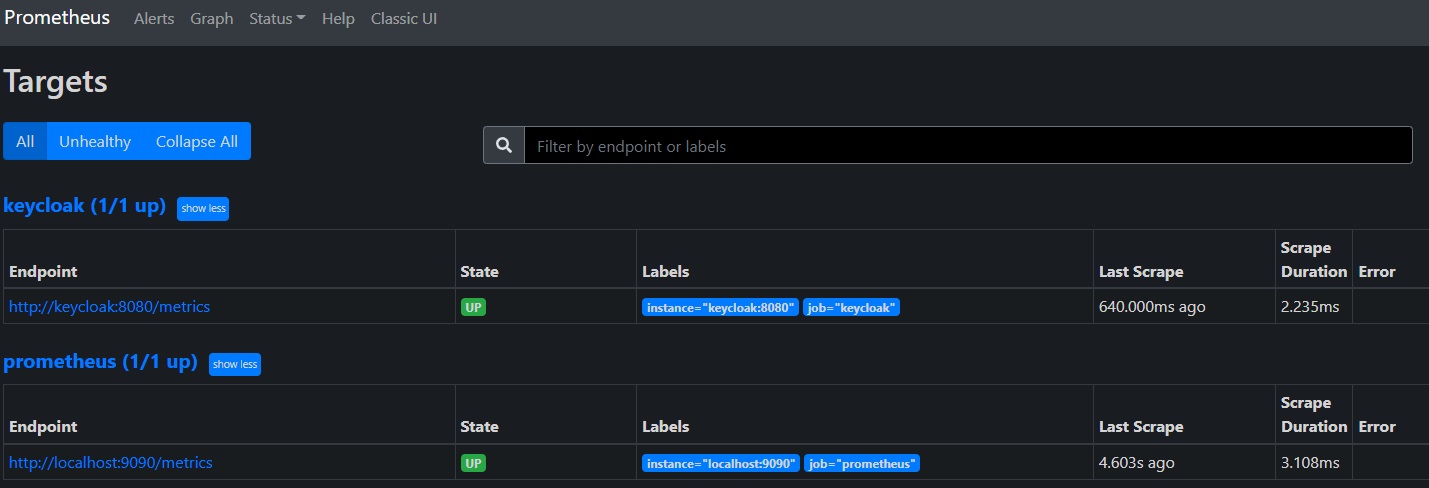Open http://keycloak:8080/metrics endpoint link
The height and width of the screenshot is (488, 1429).
(x=110, y=307)
